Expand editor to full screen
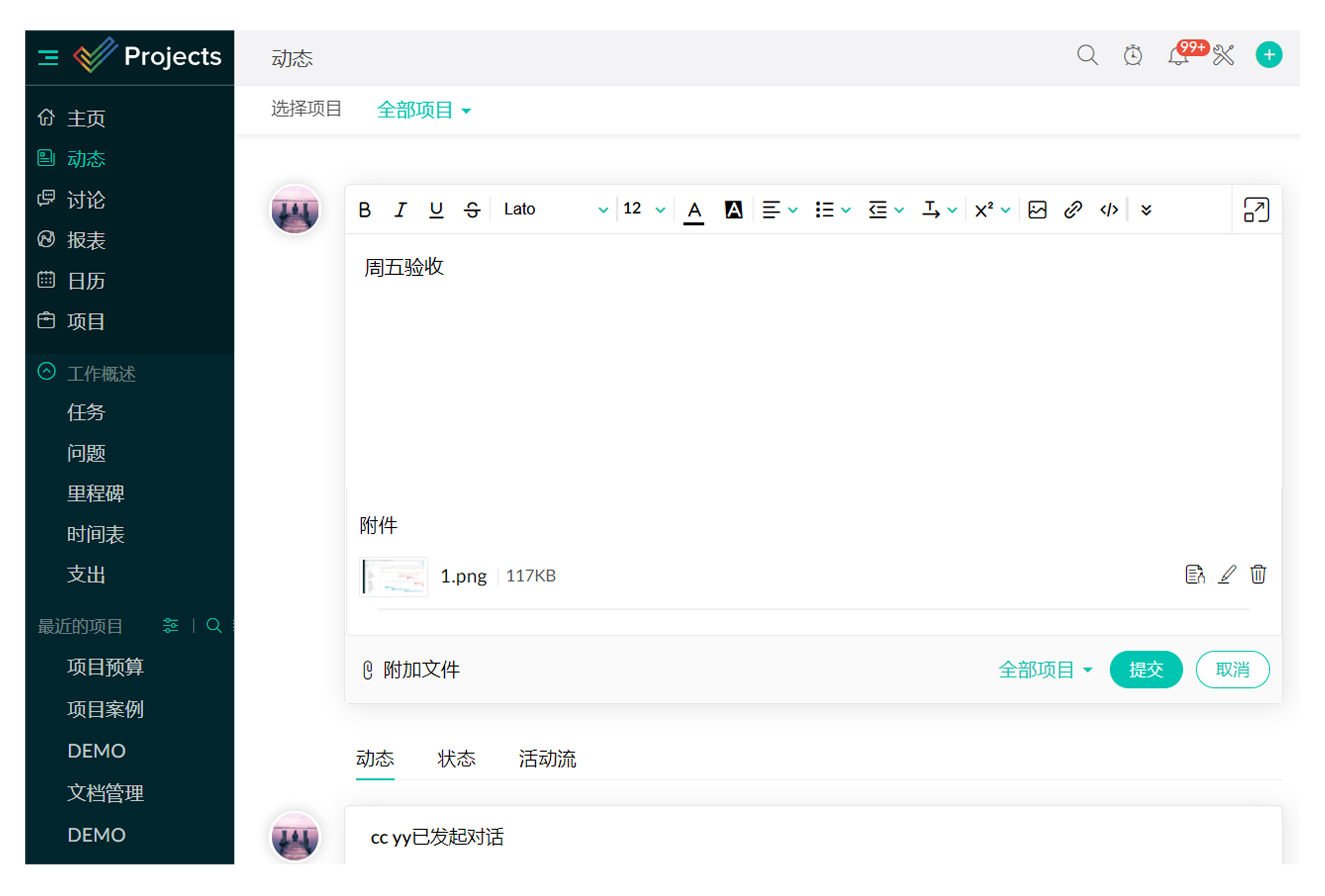Viewport: 1325px width, 896px height. point(1256,210)
